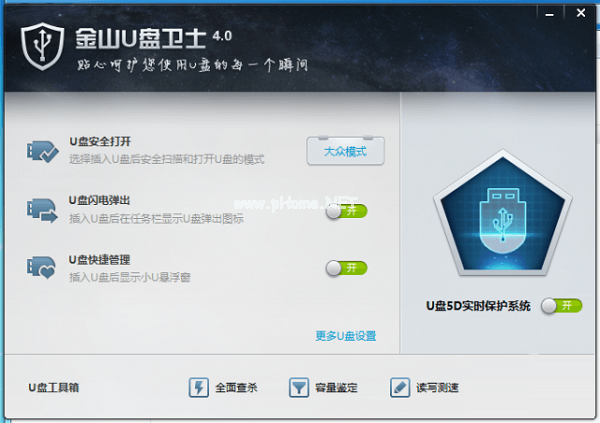The image size is (600, 423).
Task: Click the U盘闪电弹出 eject arrow icon
Action: tap(42, 210)
